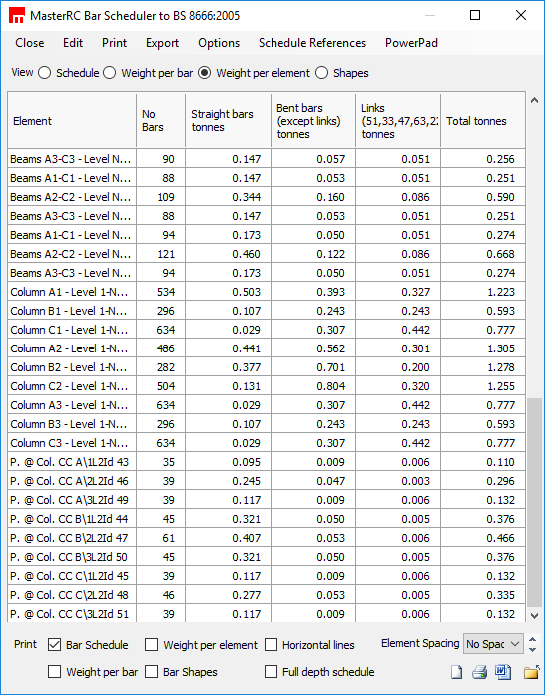Image resolution: width=546 pixels, height=696 pixels.
Task: Click the MasterRC logo in title bar
Action: point(17,16)
